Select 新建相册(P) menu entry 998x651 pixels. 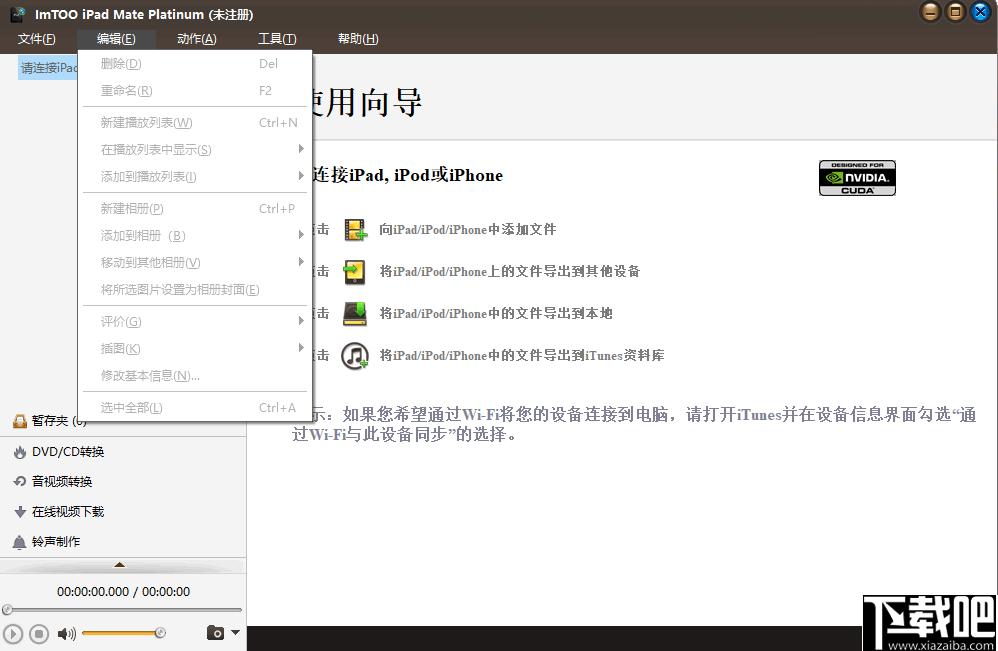(x=195, y=209)
